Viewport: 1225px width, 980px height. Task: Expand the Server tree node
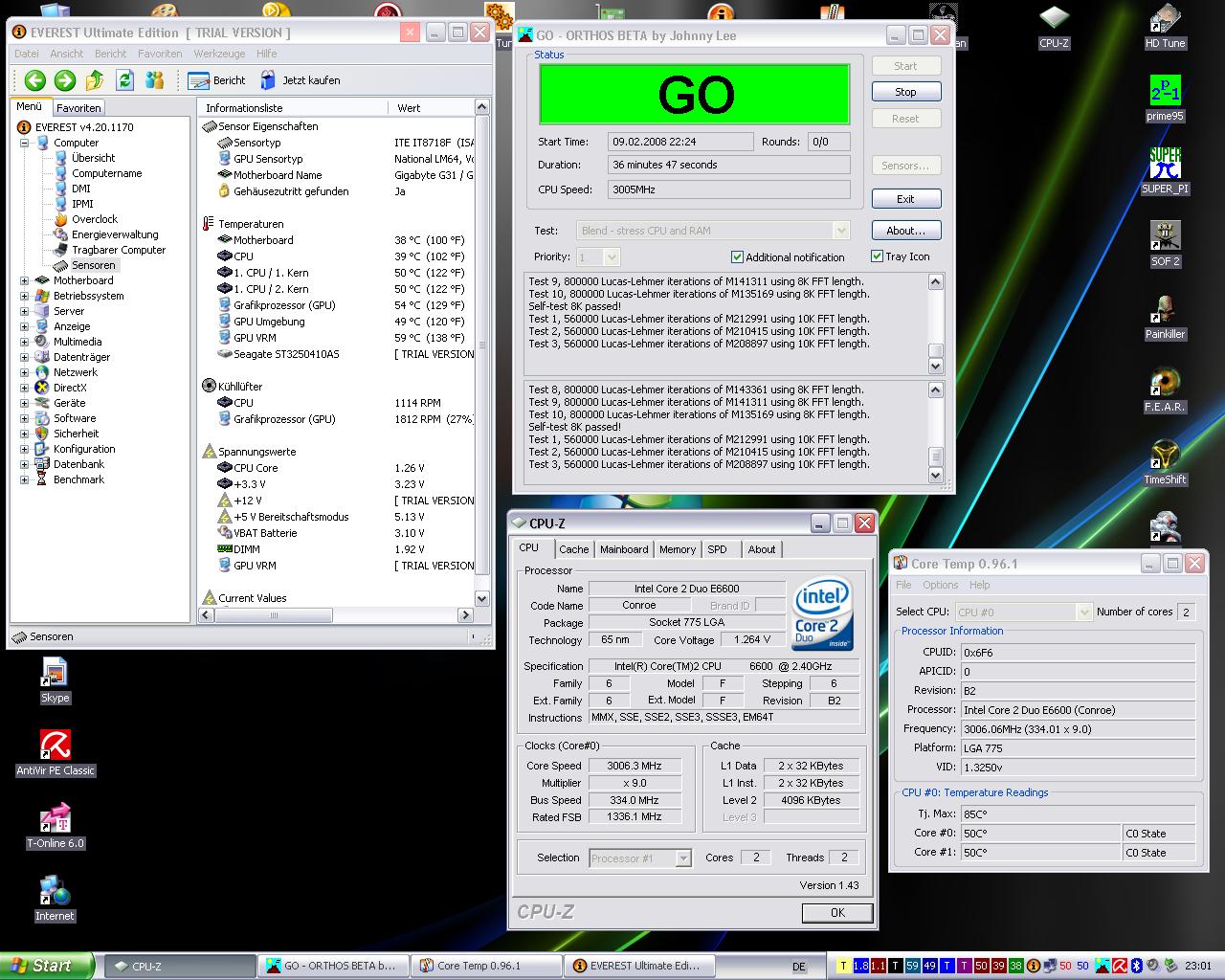25,311
